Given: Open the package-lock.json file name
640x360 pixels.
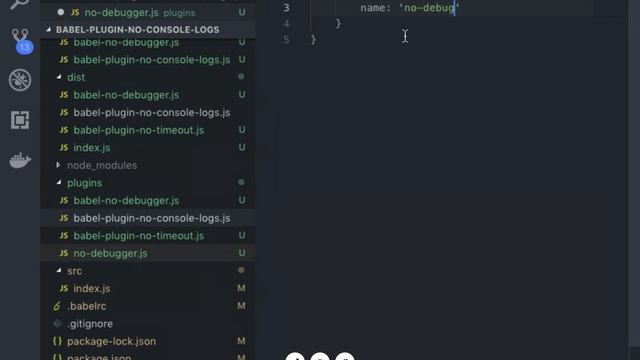Looking at the screenshot, I should coord(111,341).
